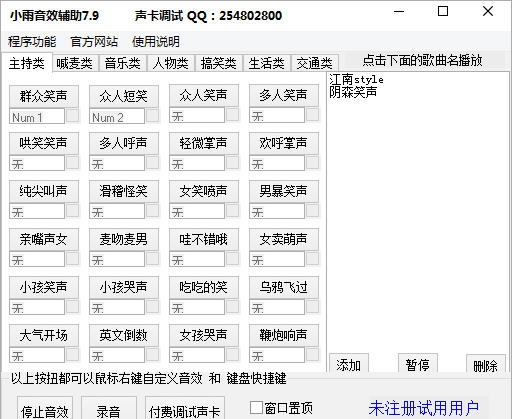The width and height of the screenshot is (512, 419).
Task: Play the 众人笑声 sound effect
Action: (204, 95)
